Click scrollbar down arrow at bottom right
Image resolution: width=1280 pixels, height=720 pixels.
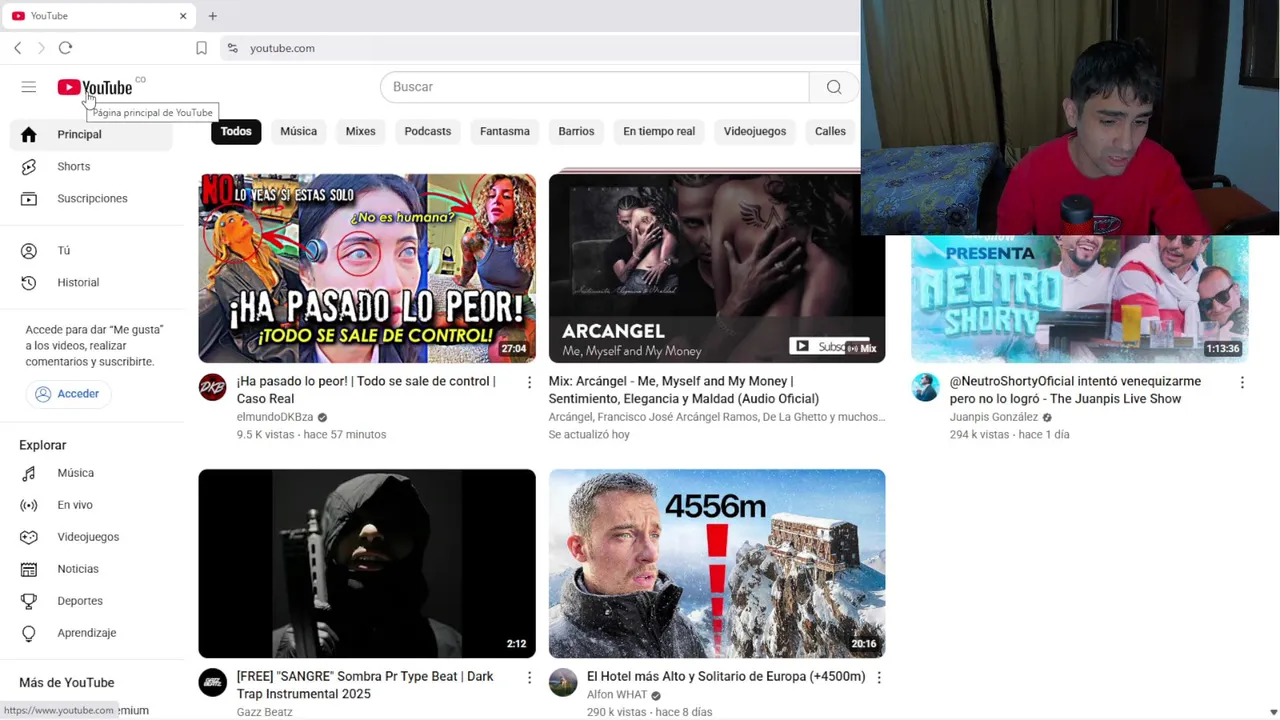1272,712
